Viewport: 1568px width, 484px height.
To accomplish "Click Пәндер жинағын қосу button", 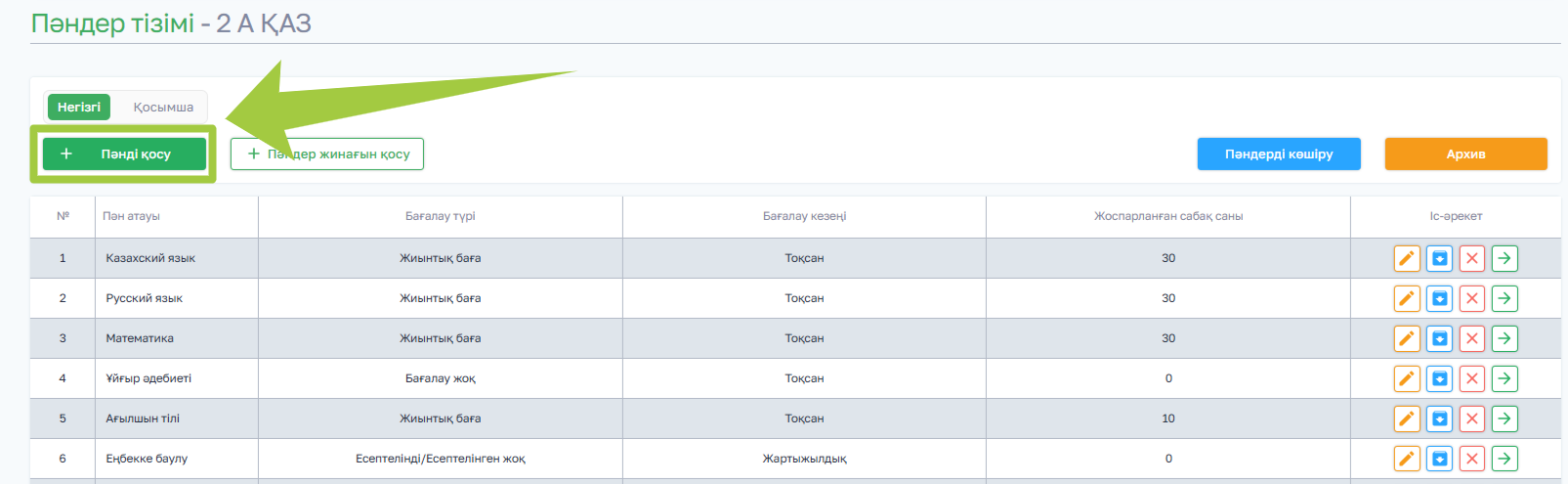I will pos(327,154).
